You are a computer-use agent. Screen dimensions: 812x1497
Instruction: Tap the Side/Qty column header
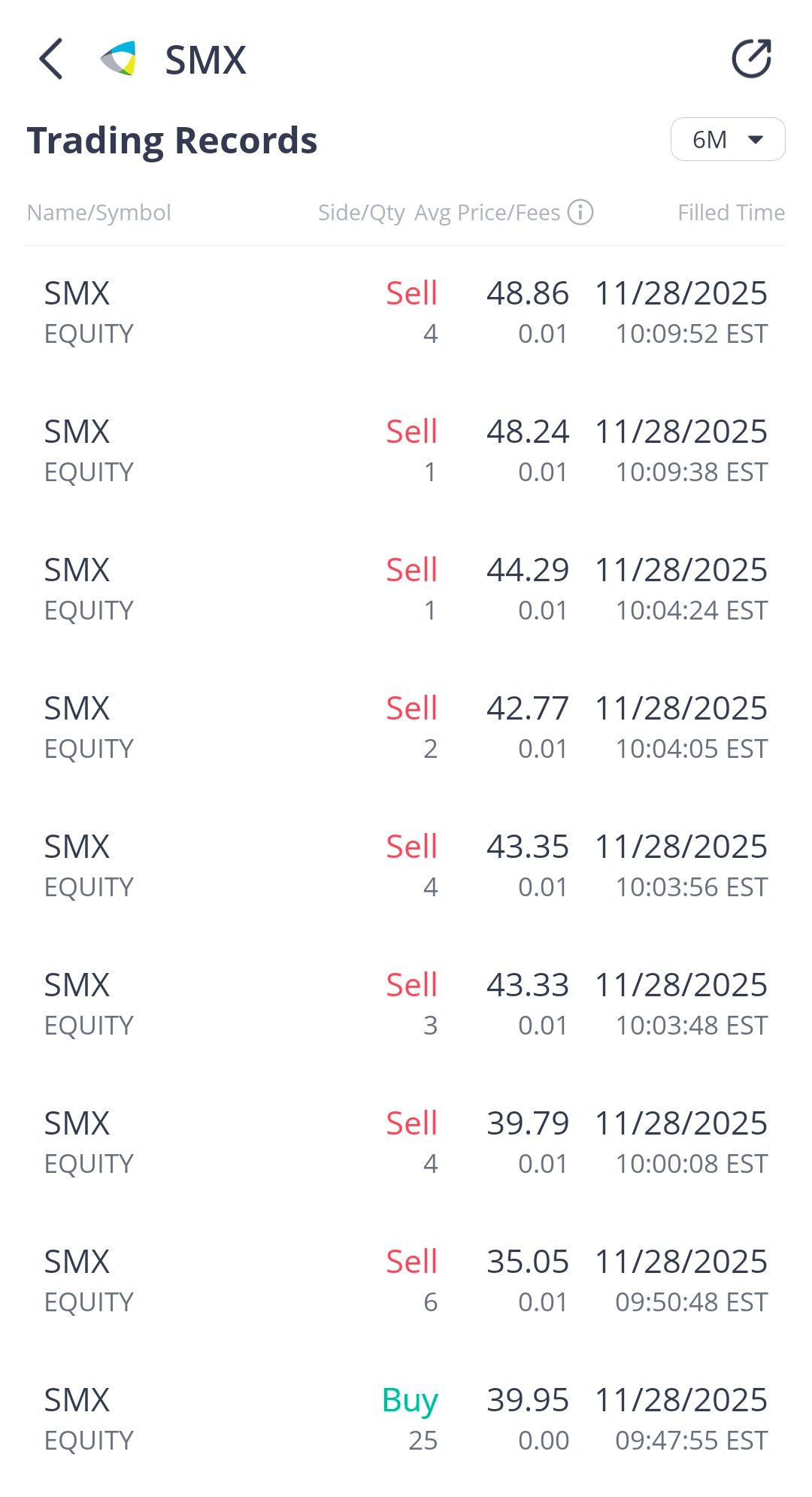[361, 213]
